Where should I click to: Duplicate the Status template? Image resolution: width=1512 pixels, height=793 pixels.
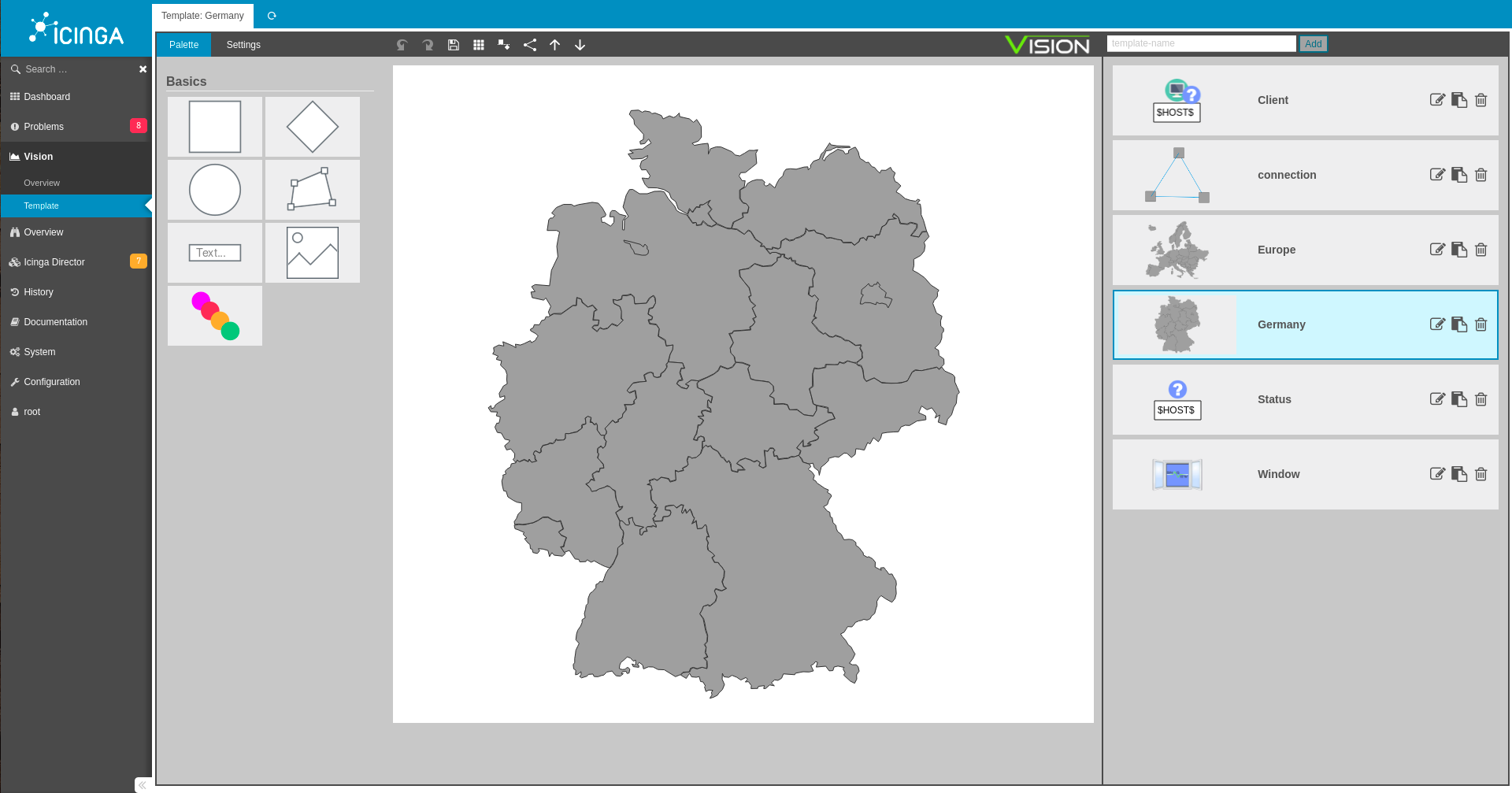coord(1459,399)
